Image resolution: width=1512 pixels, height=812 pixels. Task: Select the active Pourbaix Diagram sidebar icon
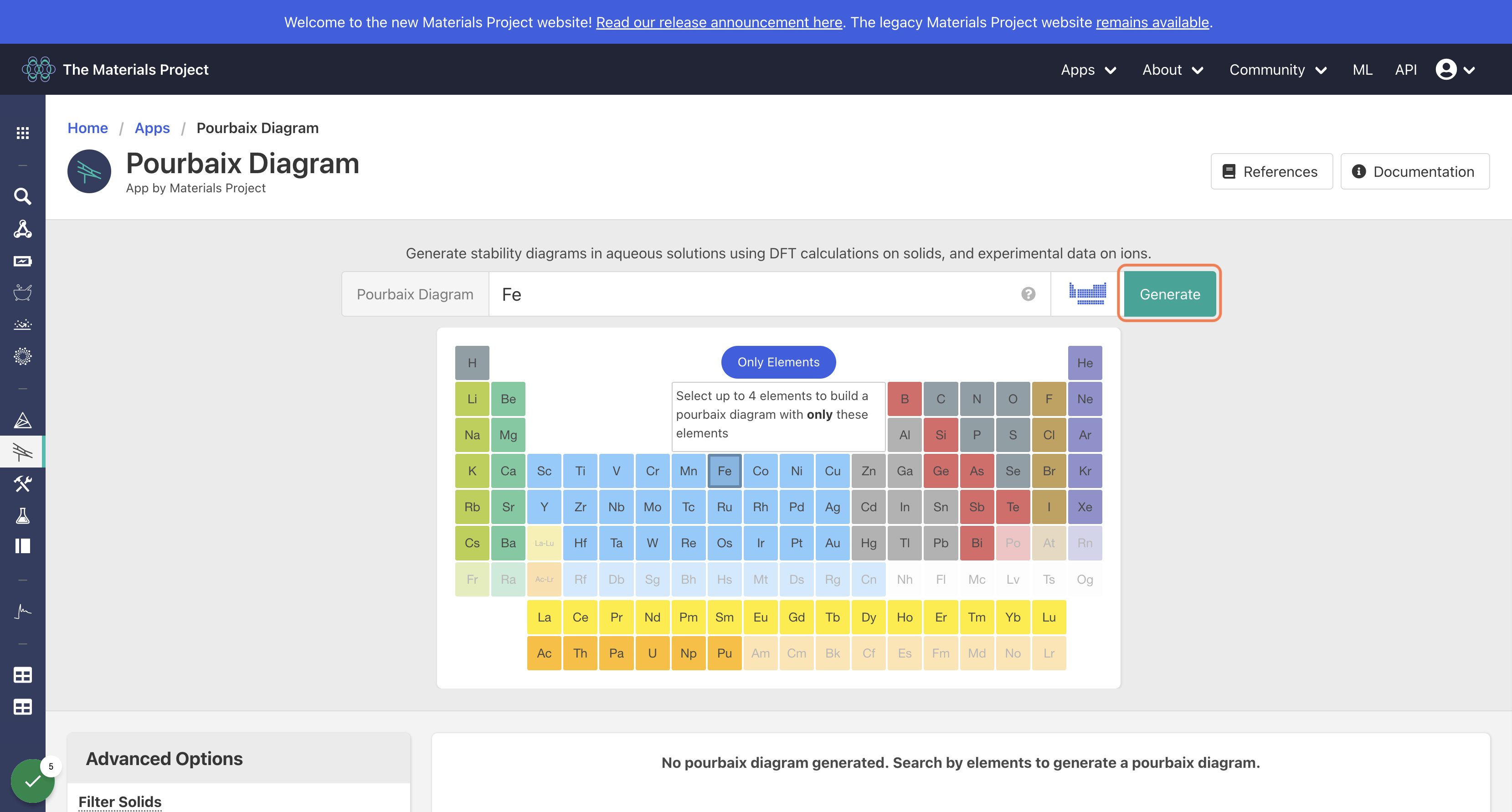(x=22, y=452)
